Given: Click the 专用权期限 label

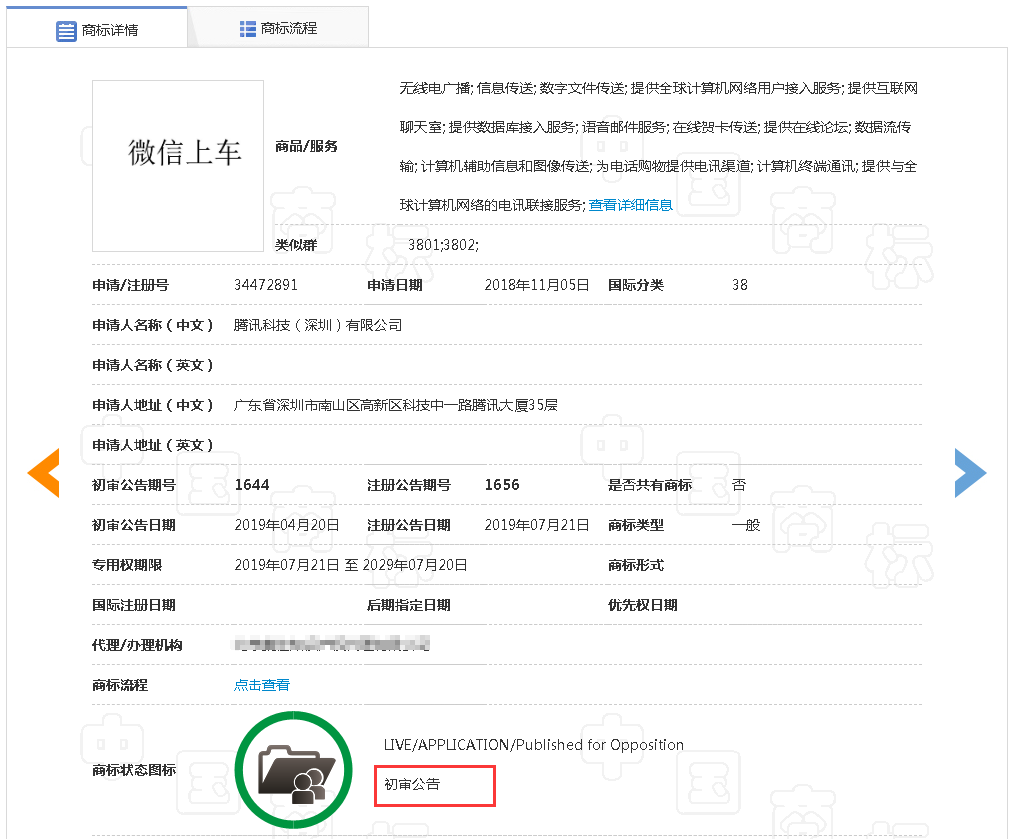Looking at the screenshot, I should click(127, 565).
